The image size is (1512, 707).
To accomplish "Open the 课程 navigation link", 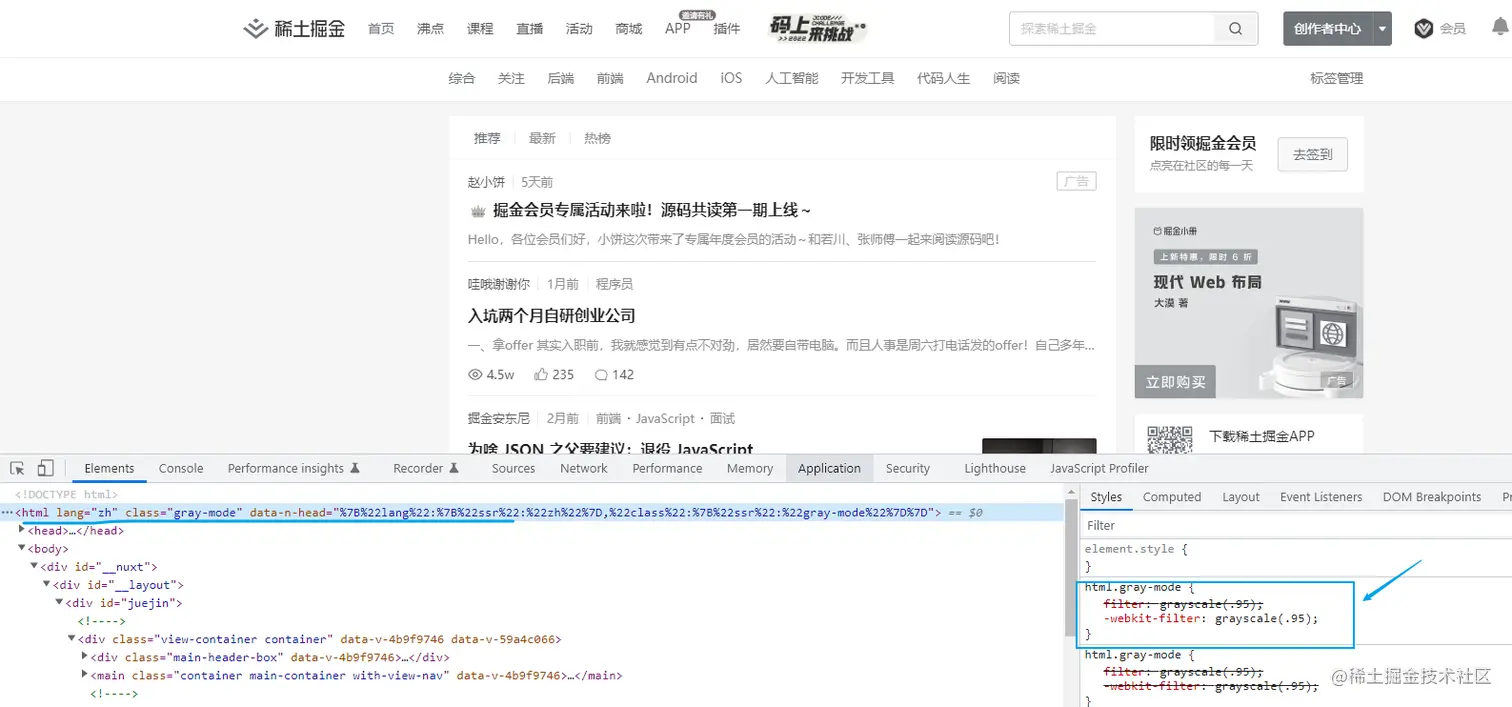I will pos(480,29).
